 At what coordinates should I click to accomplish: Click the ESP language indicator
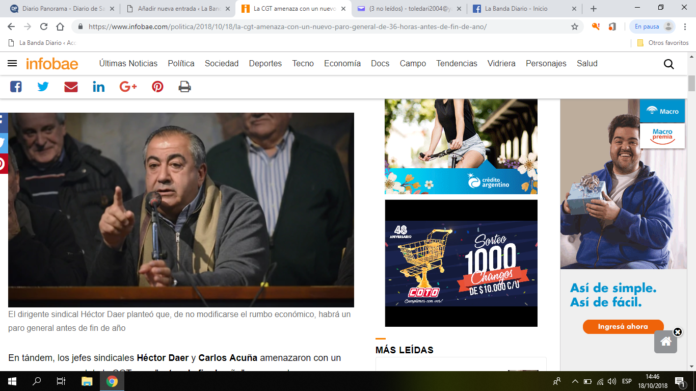[627, 381]
